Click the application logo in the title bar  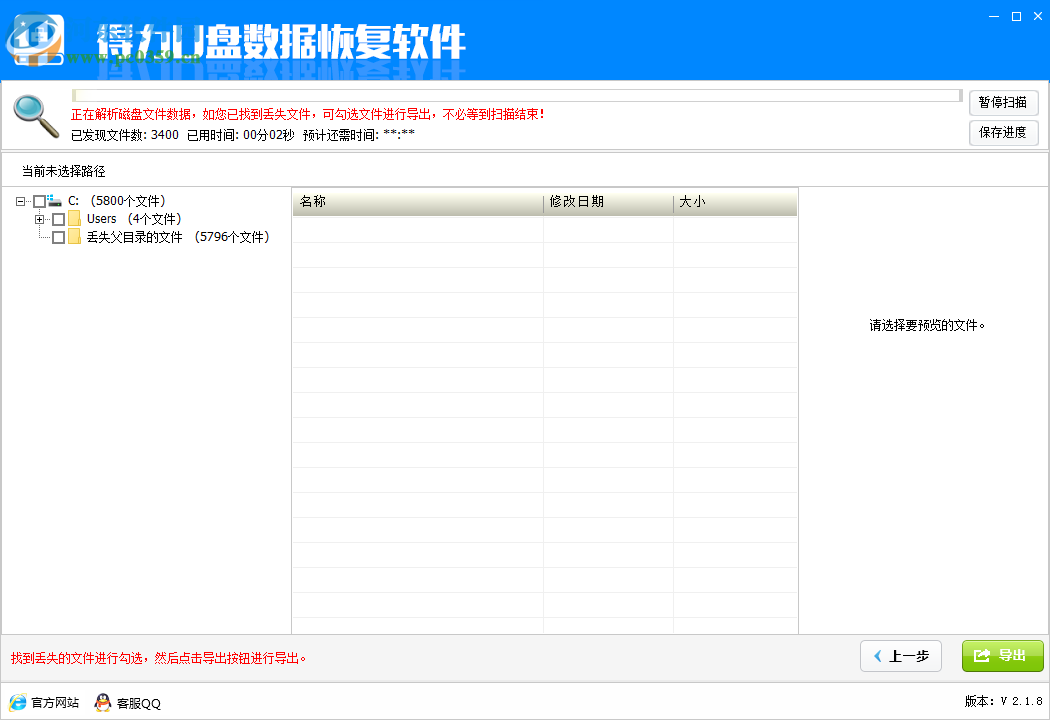(x=34, y=37)
